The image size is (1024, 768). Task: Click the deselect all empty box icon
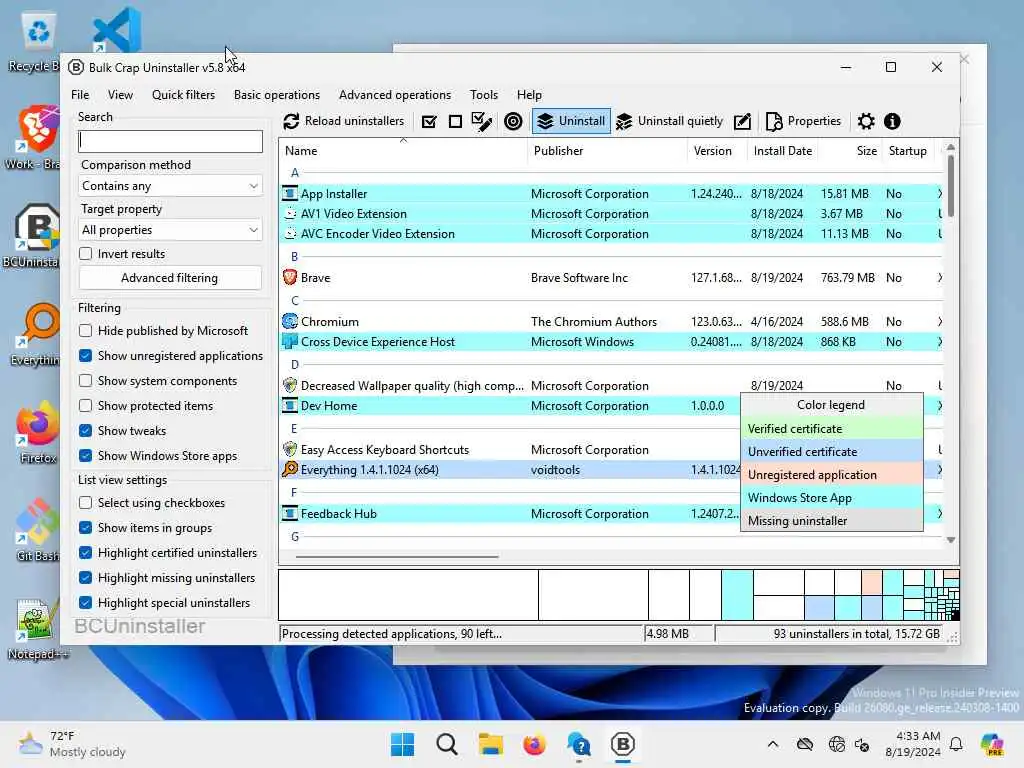click(455, 121)
